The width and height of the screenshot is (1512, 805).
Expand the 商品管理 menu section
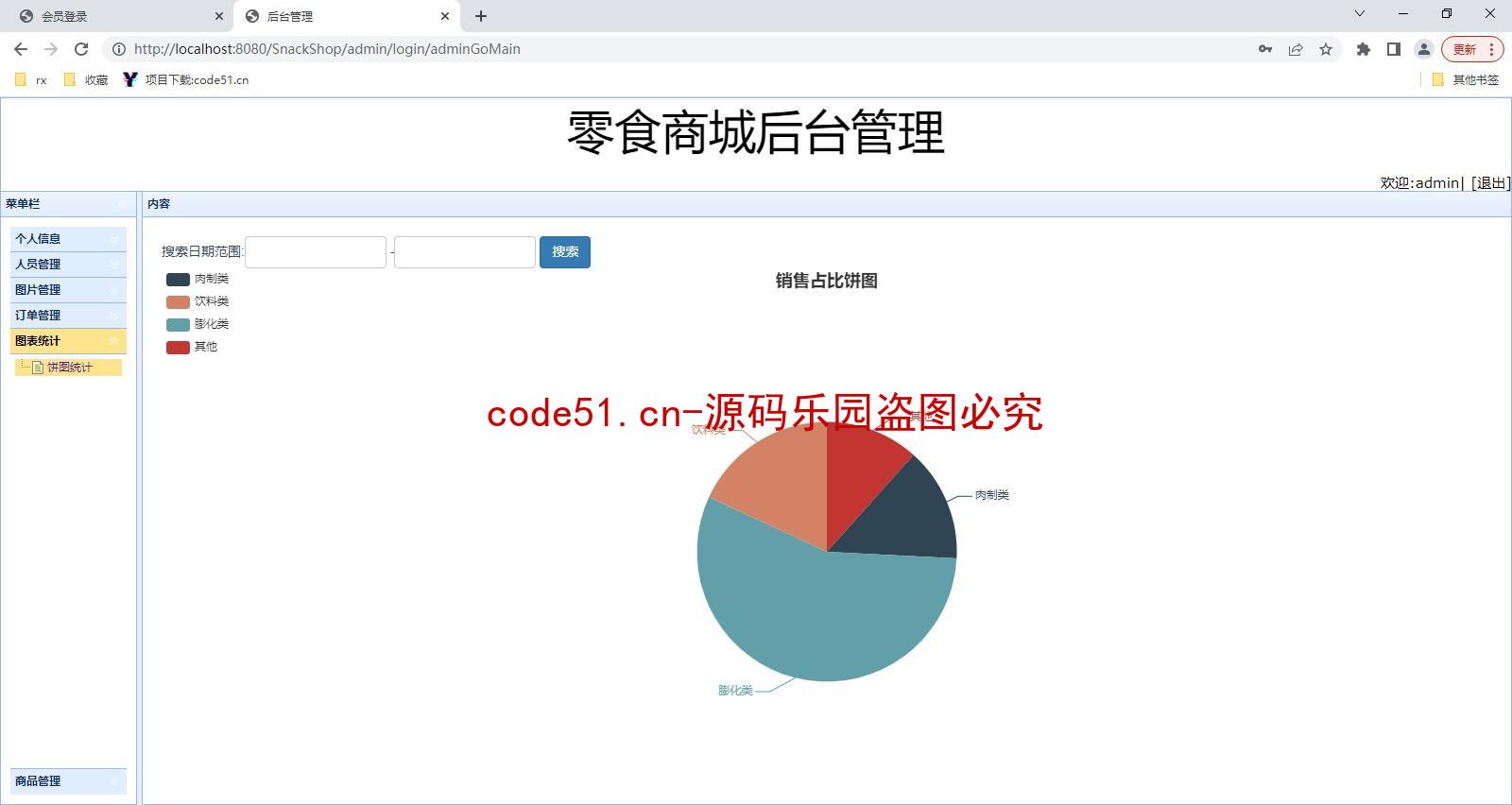pos(68,781)
